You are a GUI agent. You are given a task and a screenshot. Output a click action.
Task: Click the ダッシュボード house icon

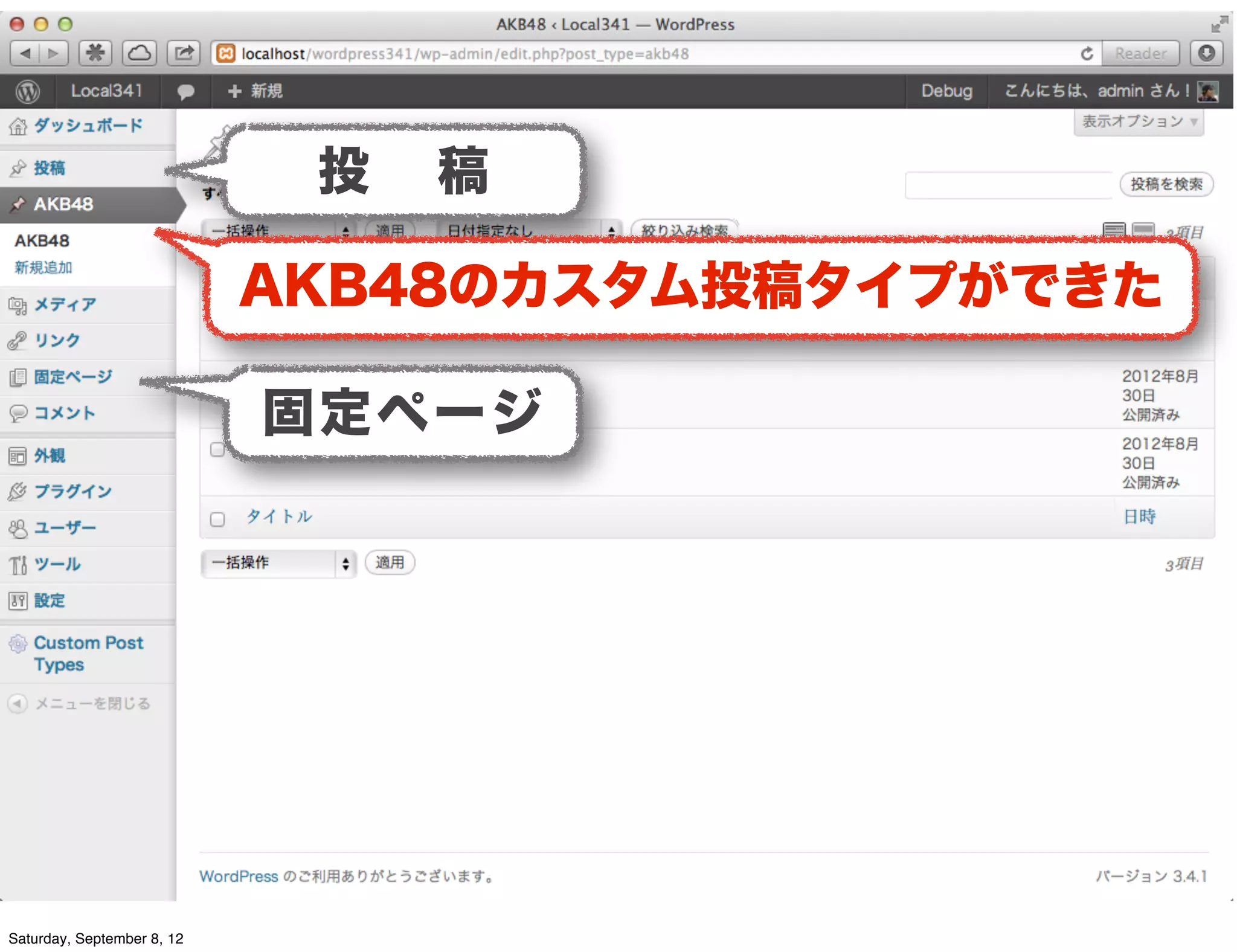pyautogui.click(x=18, y=126)
